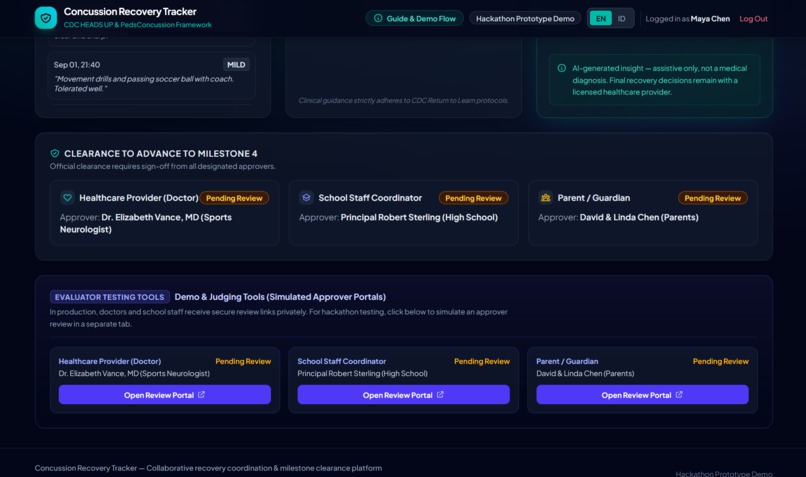The height and width of the screenshot is (477, 806).
Task: Open Review Portal for School Staff Coordinator
Action: tap(404, 395)
